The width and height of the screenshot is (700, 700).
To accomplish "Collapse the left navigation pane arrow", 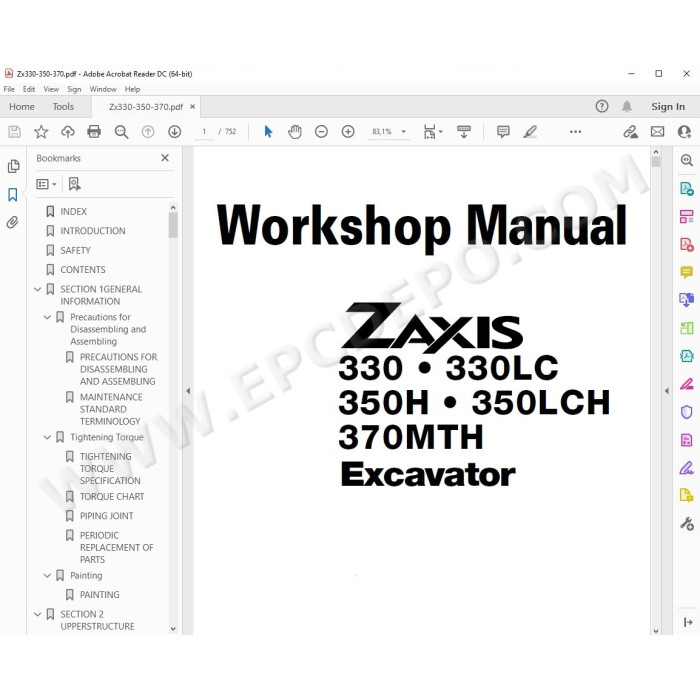I will tap(188, 391).
